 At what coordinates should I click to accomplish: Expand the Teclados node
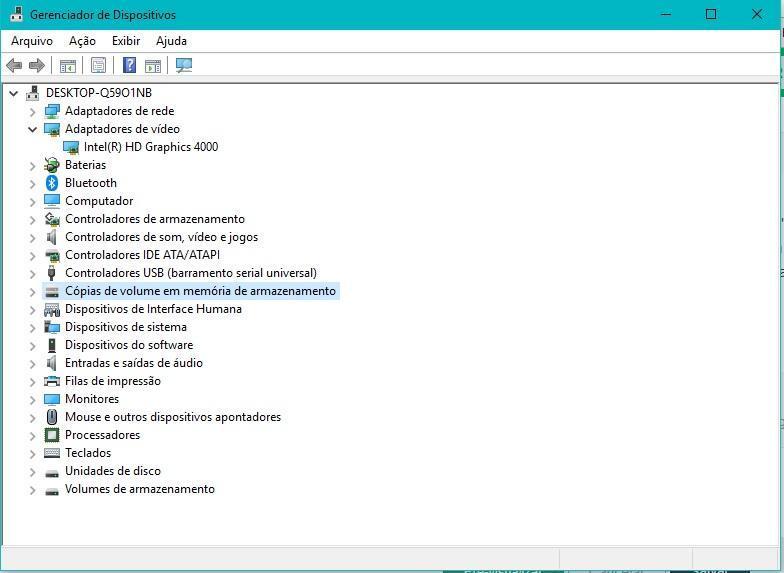click(x=32, y=454)
